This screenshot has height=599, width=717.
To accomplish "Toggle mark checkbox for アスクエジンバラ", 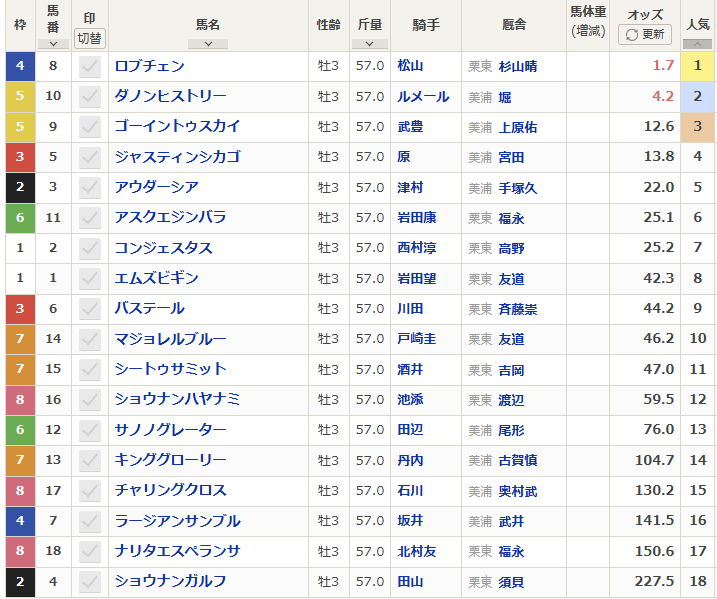I will (x=90, y=218).
